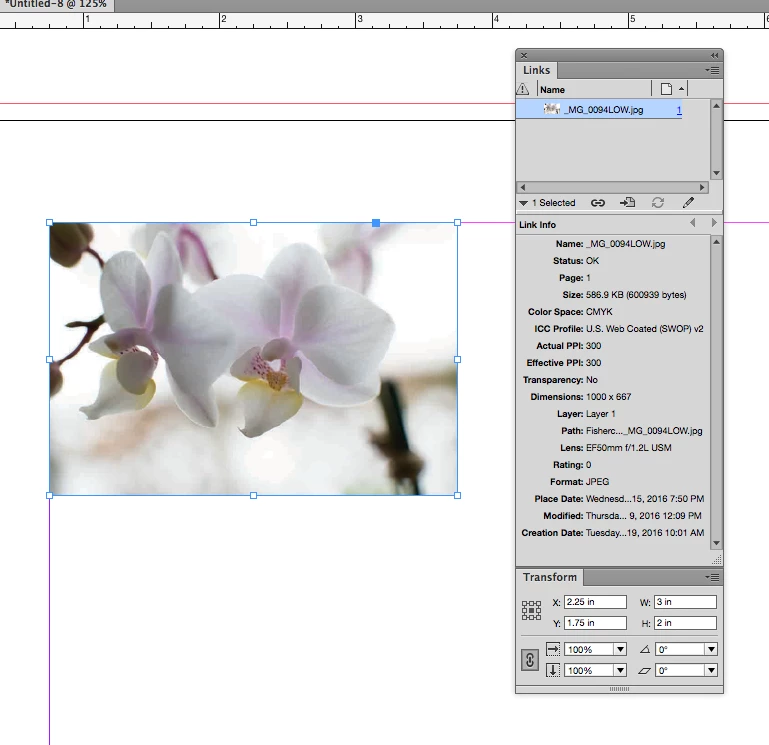Click the Scale Y Percentage icon
The image size is (769, 745).
(553, 670)
